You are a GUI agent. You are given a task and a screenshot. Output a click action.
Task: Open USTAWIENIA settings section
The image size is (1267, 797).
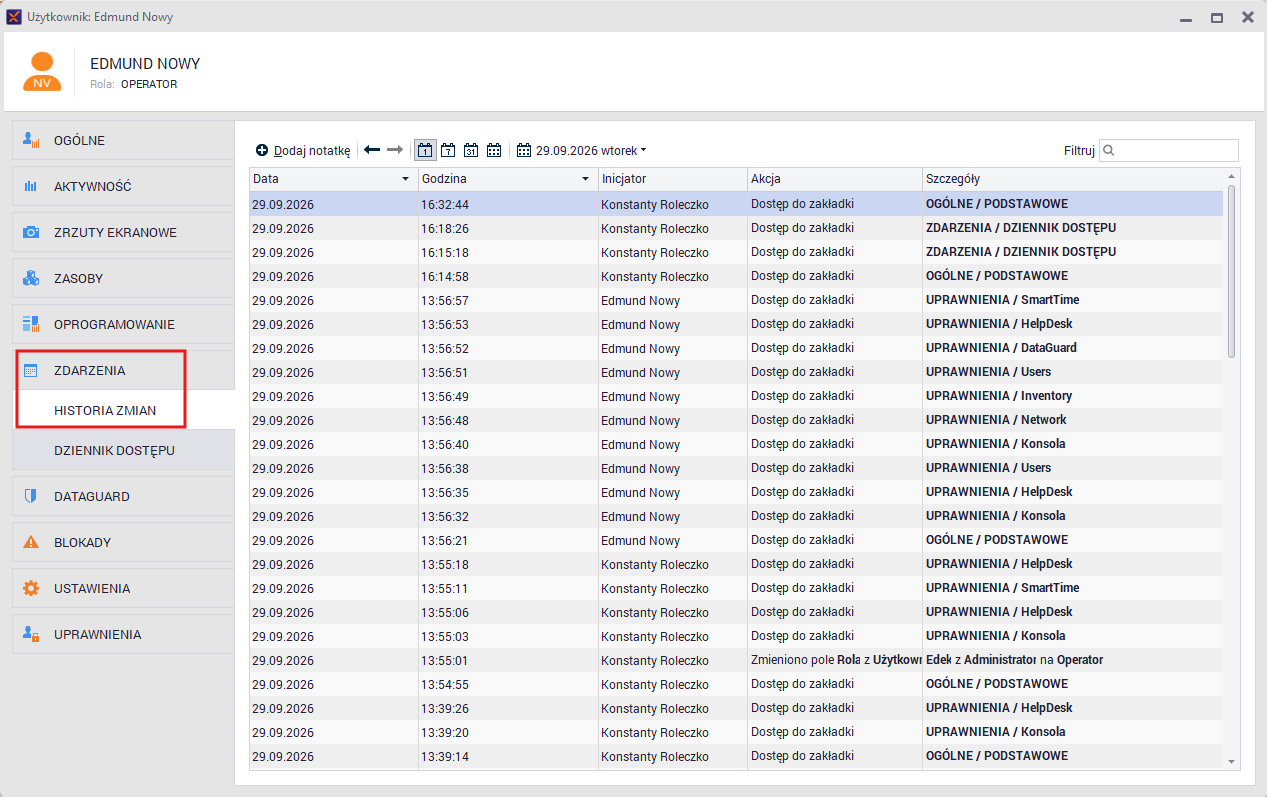(123, 589)
